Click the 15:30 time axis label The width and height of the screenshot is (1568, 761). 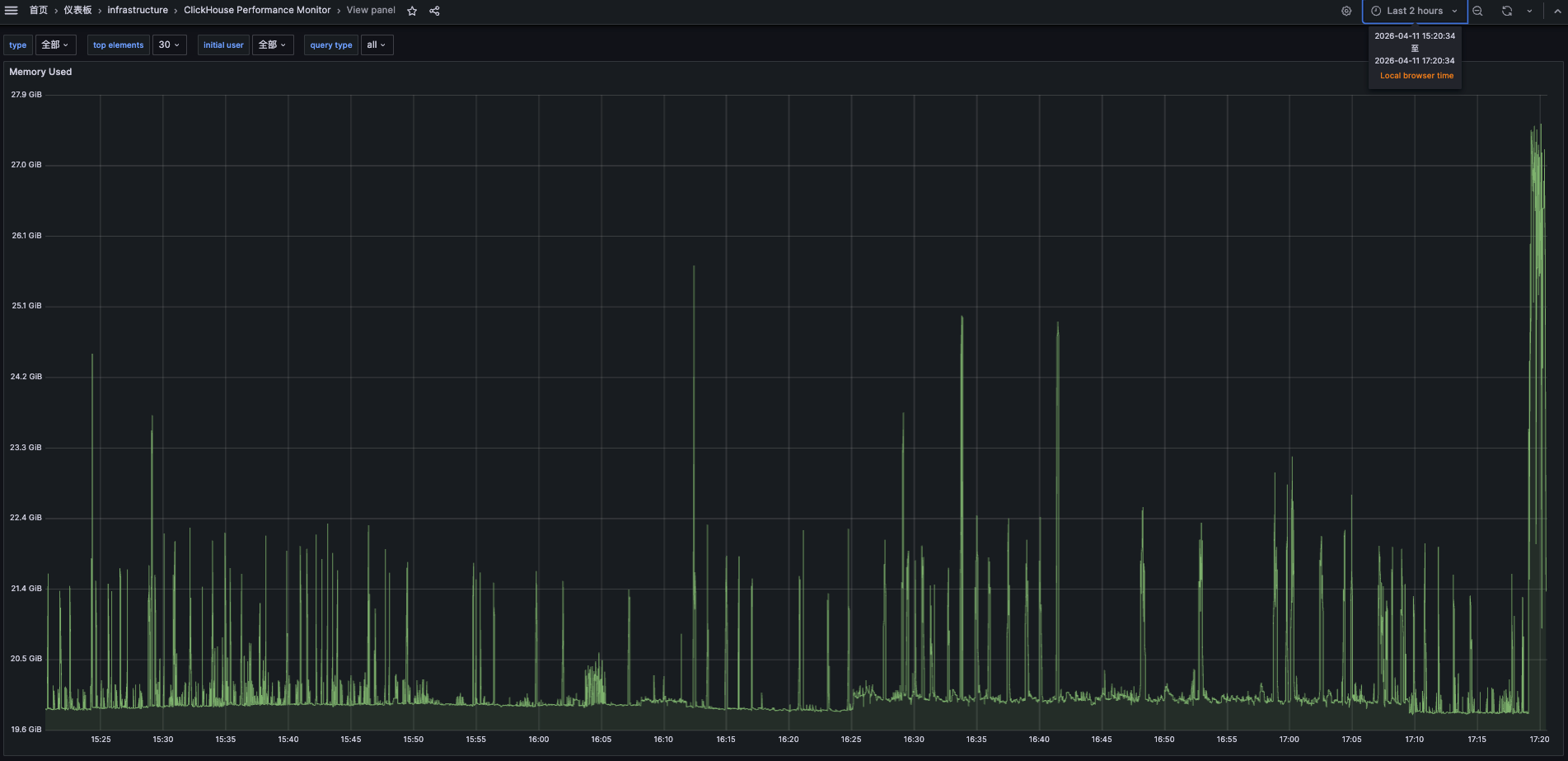click(x=163, y=740)
